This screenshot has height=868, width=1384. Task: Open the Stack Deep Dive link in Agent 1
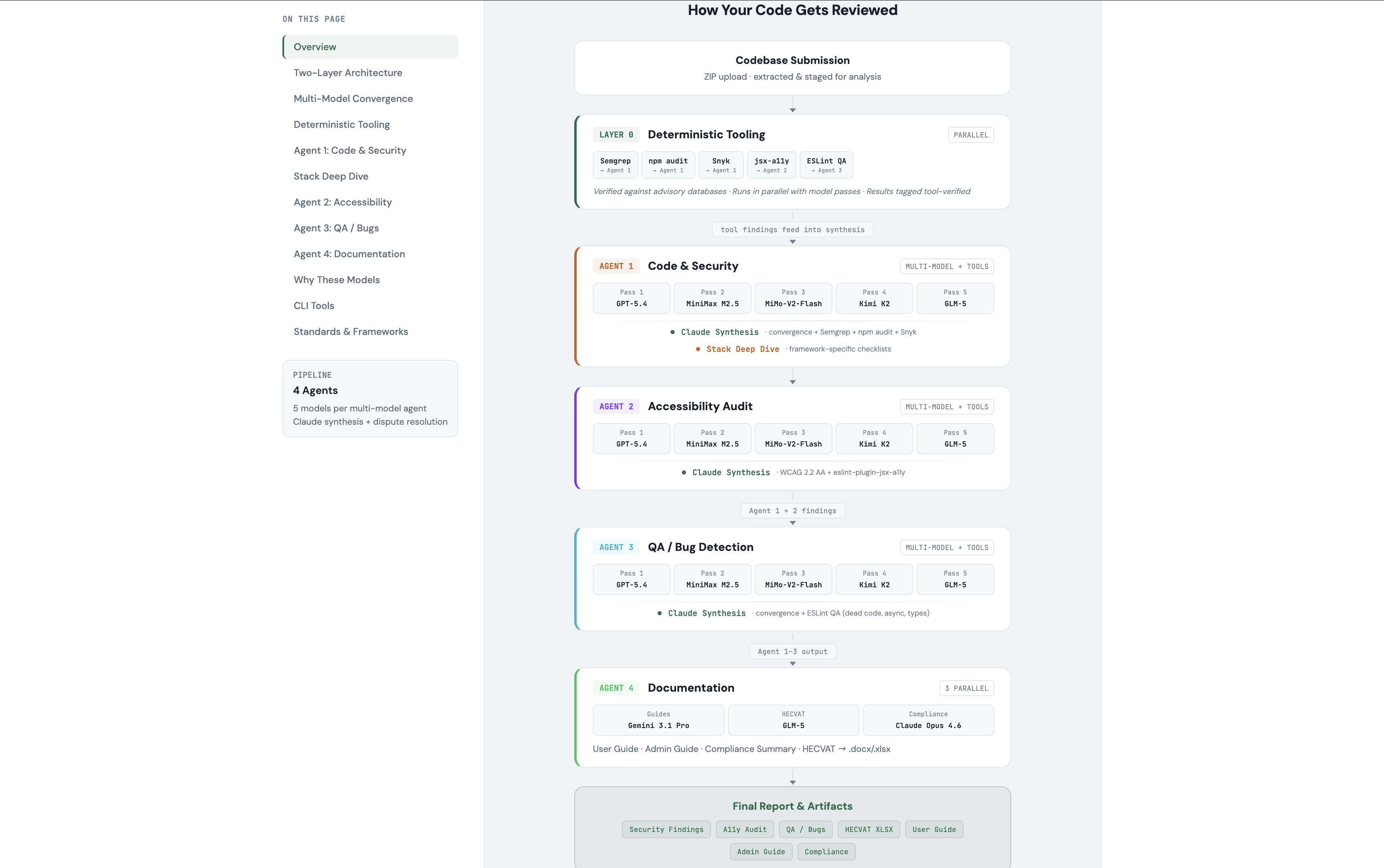click(x=743, y=349)
